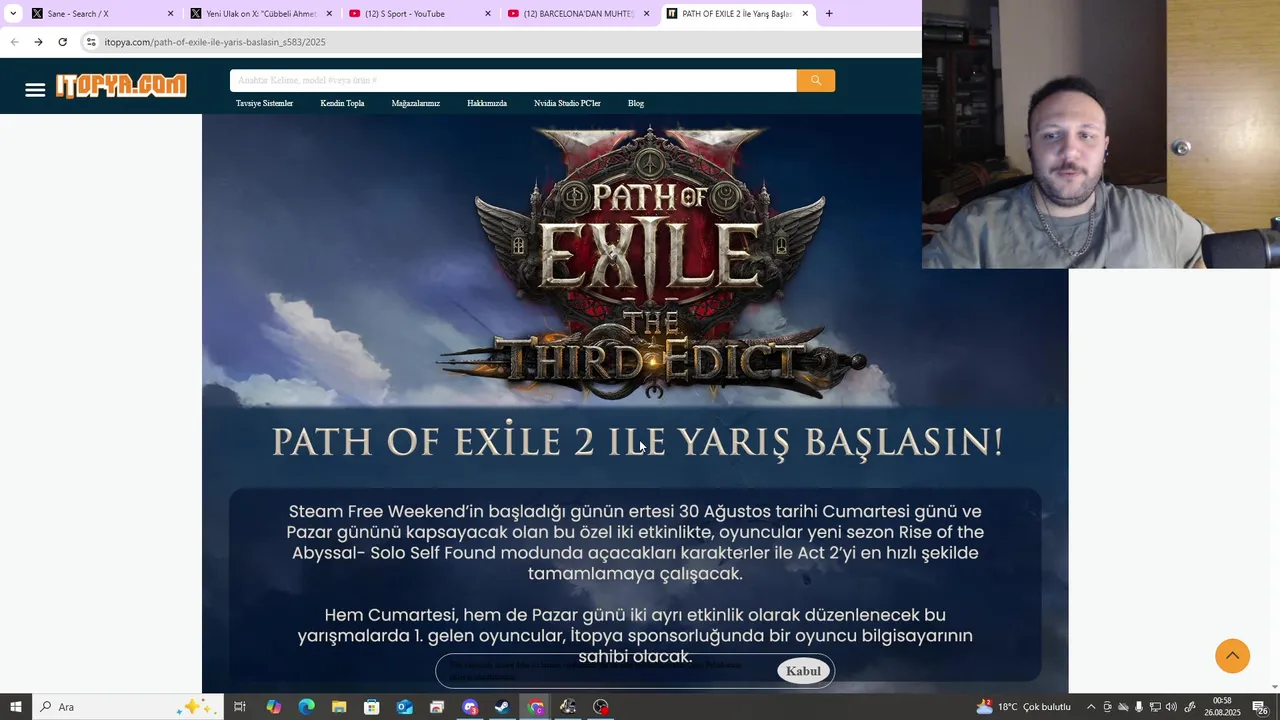Open Outlook from the taskbar

pyautogui.click(x=404, y=707)
